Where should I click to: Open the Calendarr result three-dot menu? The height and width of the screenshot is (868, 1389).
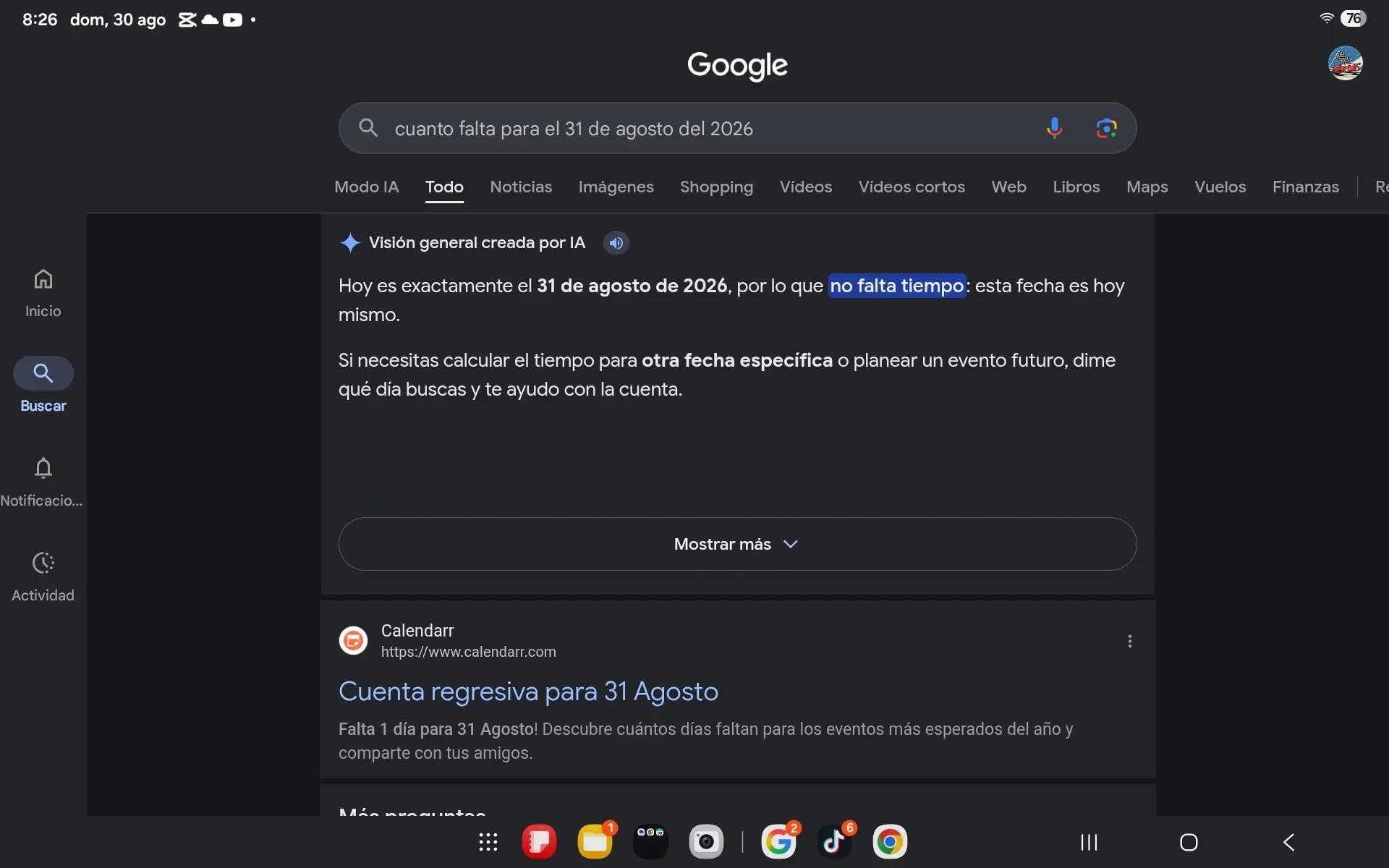click(x=1129, y=642)
